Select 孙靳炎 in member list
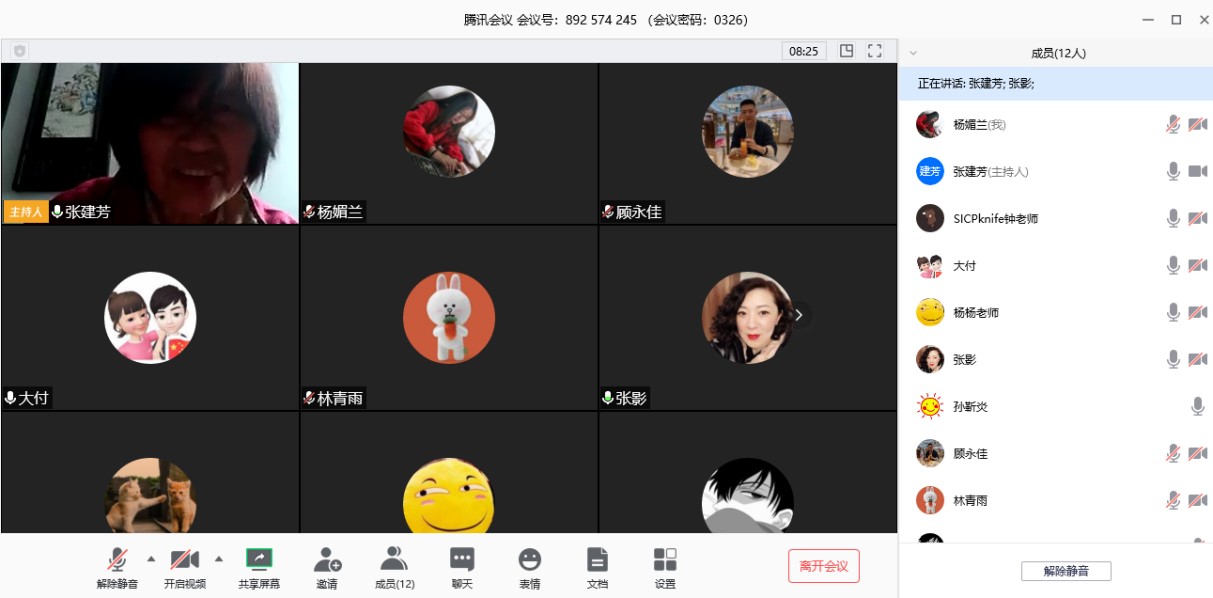Viewport: 1213px width, 598px height. [970, 407]
